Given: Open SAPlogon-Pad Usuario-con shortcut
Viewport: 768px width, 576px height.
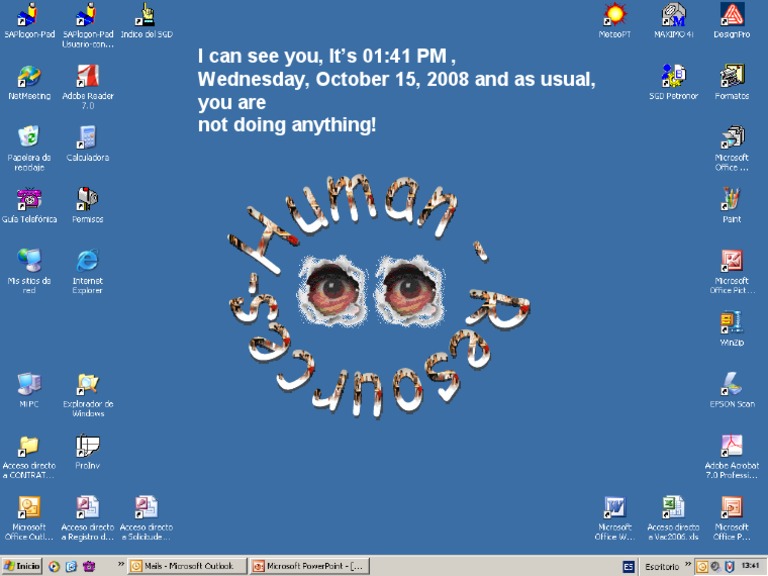Looking at the screenshot, I should tap(88, 24).
